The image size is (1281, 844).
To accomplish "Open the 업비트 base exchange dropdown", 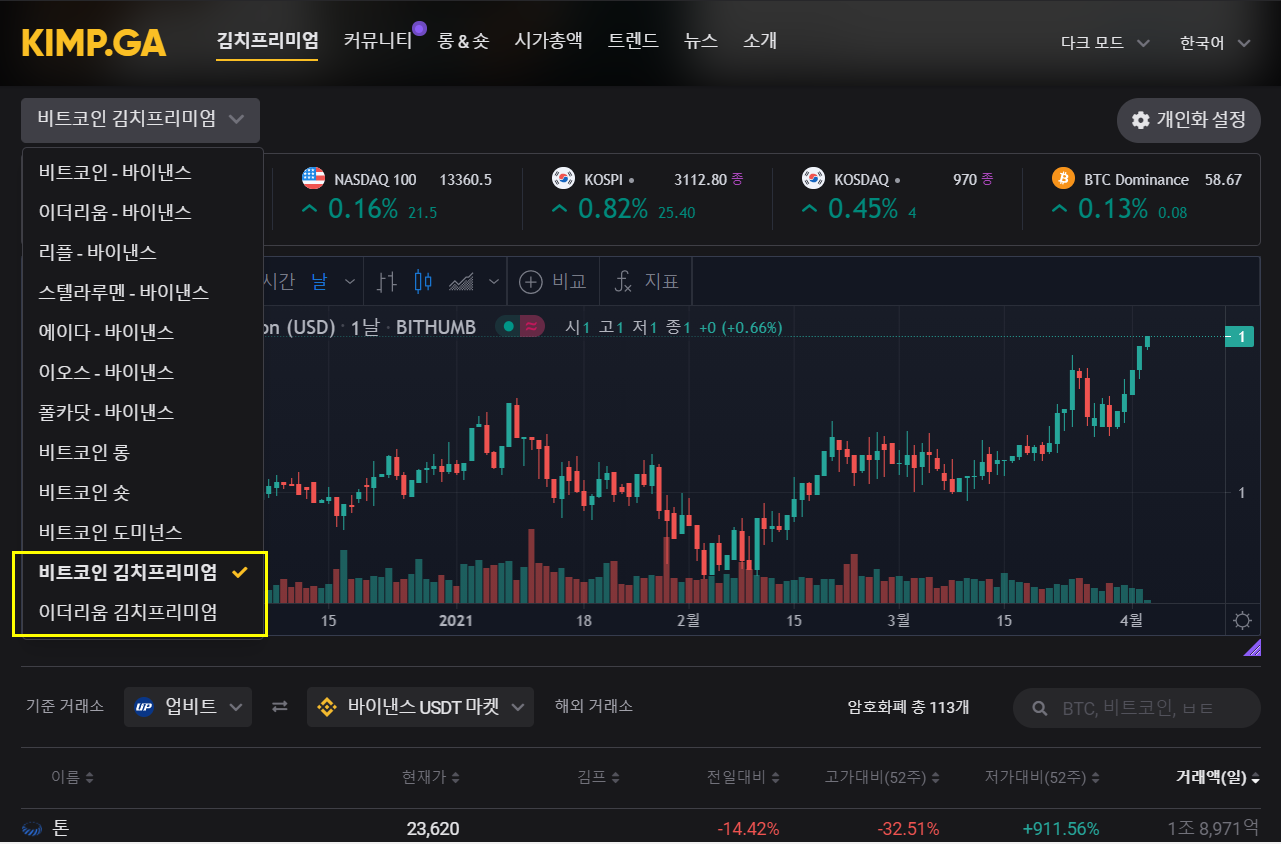I will (188, 707).
